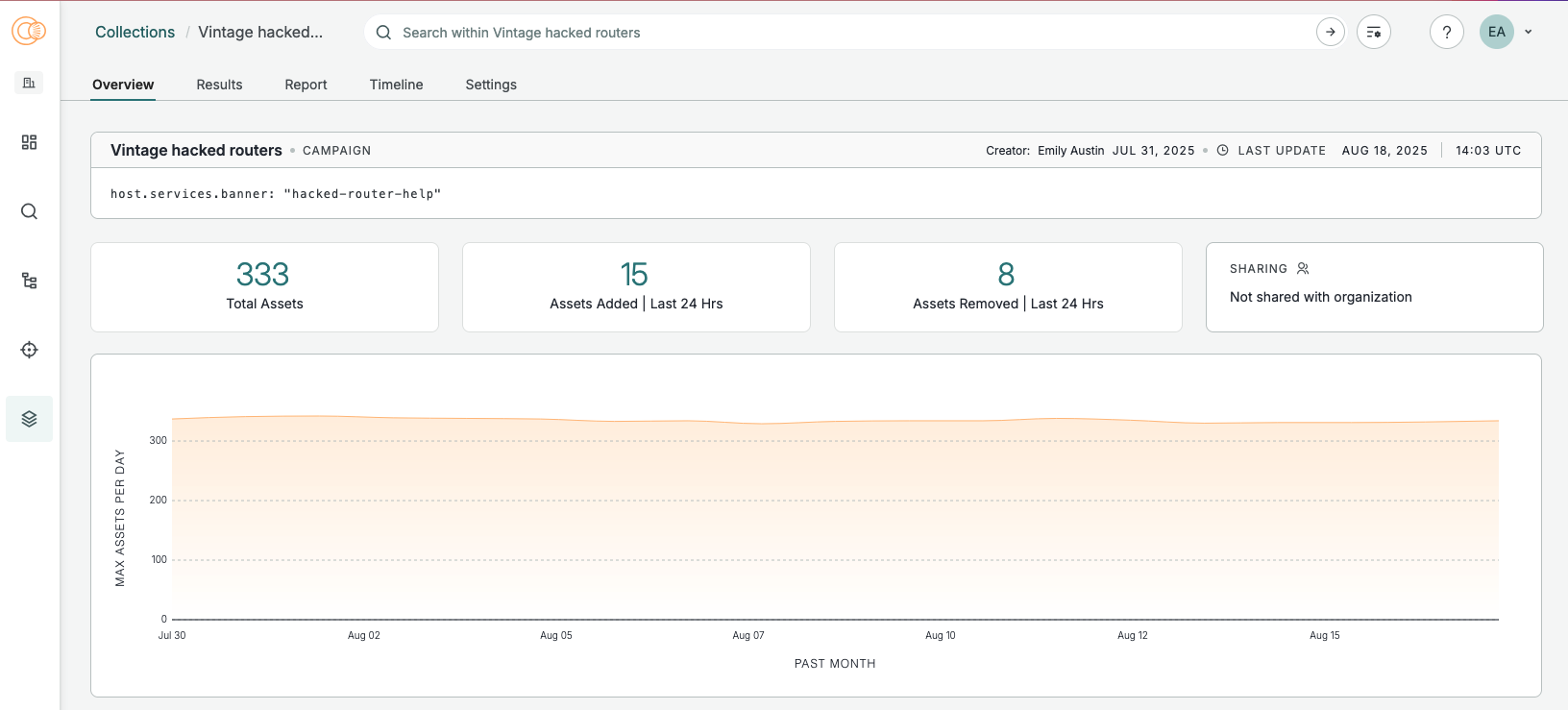Click the sharing people icon
The height and width of the screenshot is (710, 1568).
tap(1303, 269)
